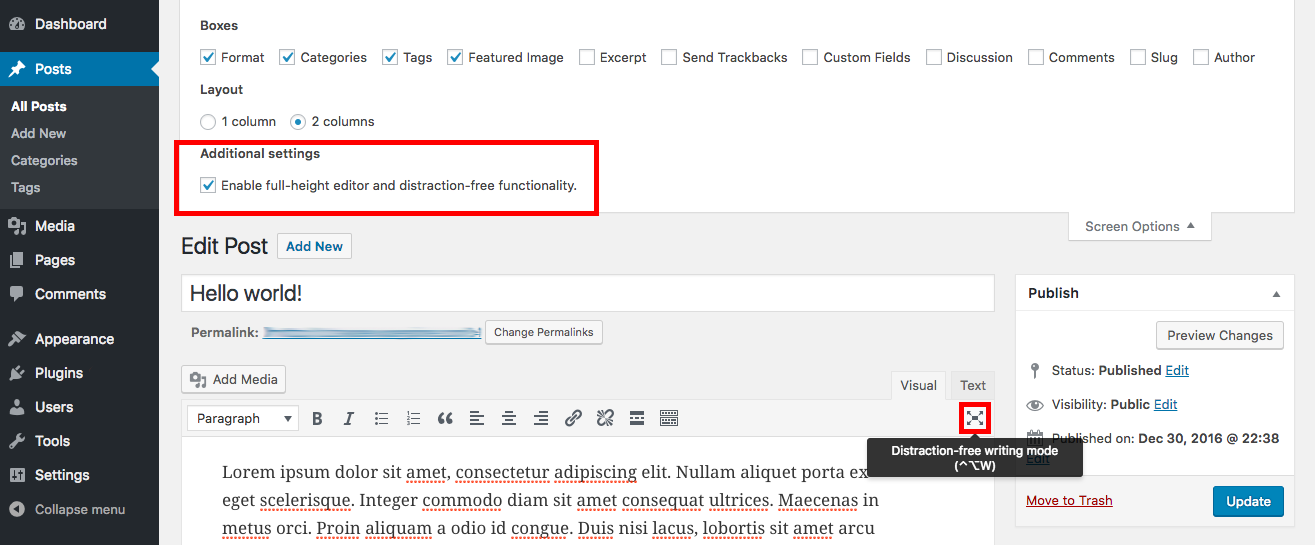Viewport: 1315px width, 545px height.
Task: Apply blockquote formatting
Action: pyautogui.click(x=445, y=419)
